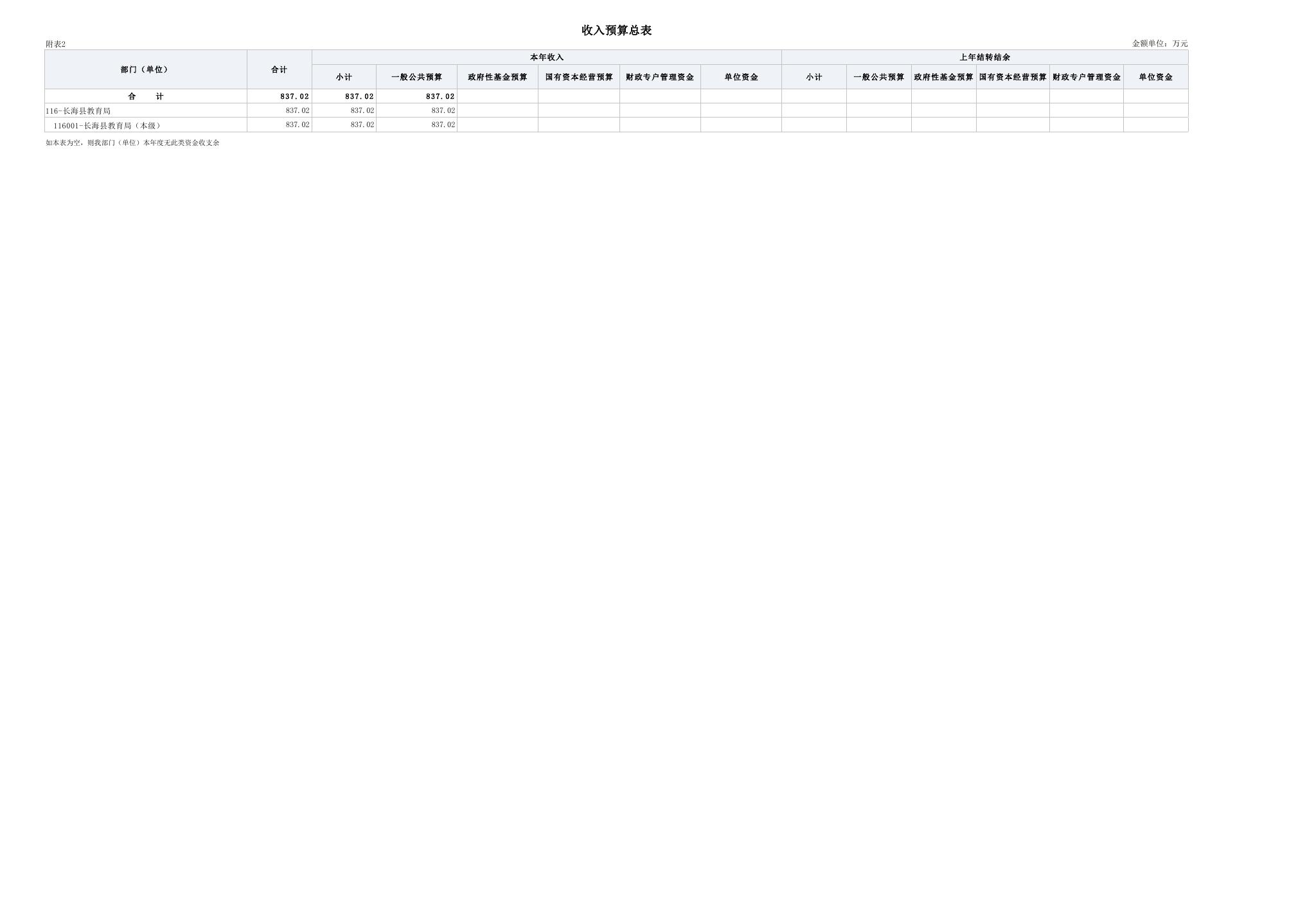Select 财政专户管理资金 header under 本年收入
This screenshot has height=921, width=1316.
pos(659,77)
